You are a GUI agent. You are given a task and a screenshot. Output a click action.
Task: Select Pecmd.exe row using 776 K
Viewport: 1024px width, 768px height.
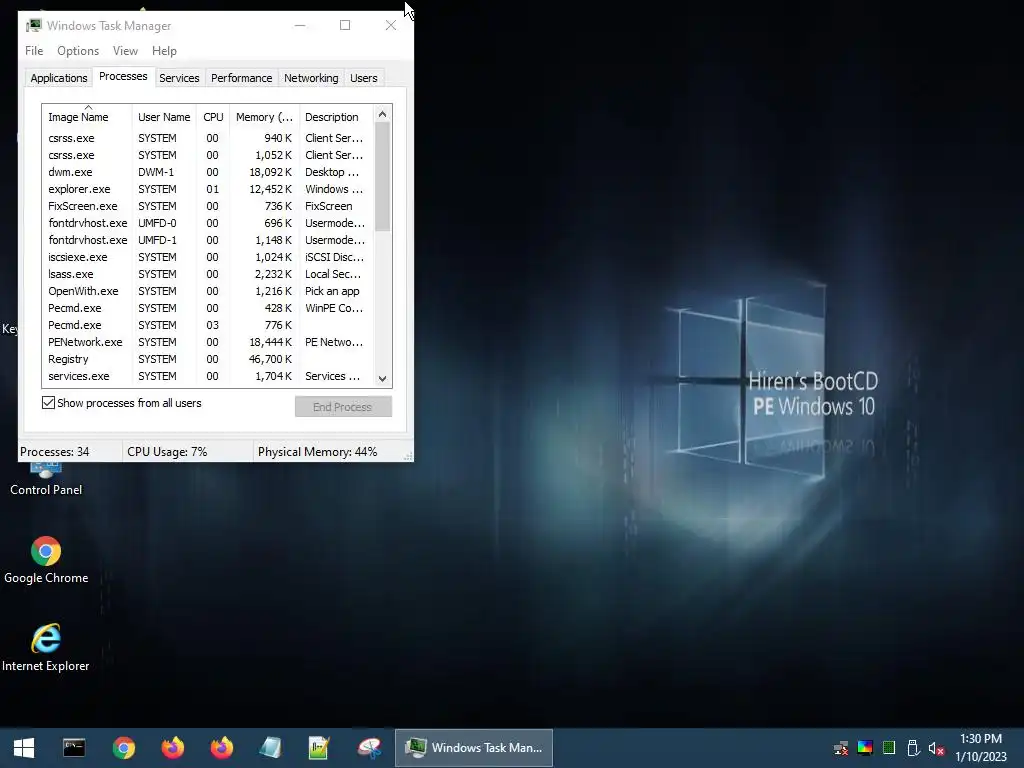[208, 325]
